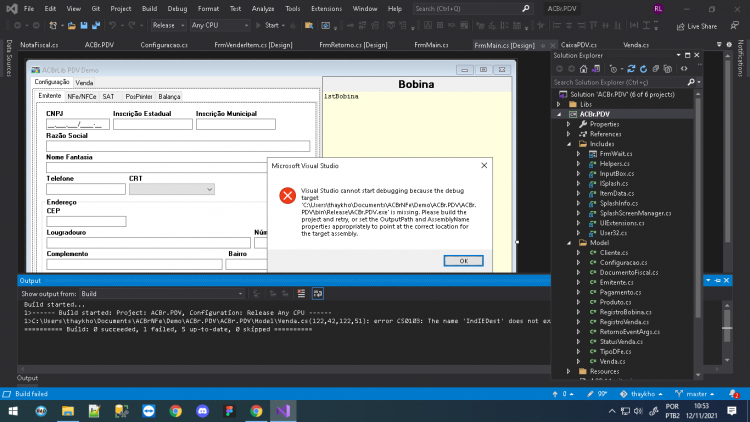Open the Debug menu
The height and width of the screenshot is (422, 750).
coord(177,9)
